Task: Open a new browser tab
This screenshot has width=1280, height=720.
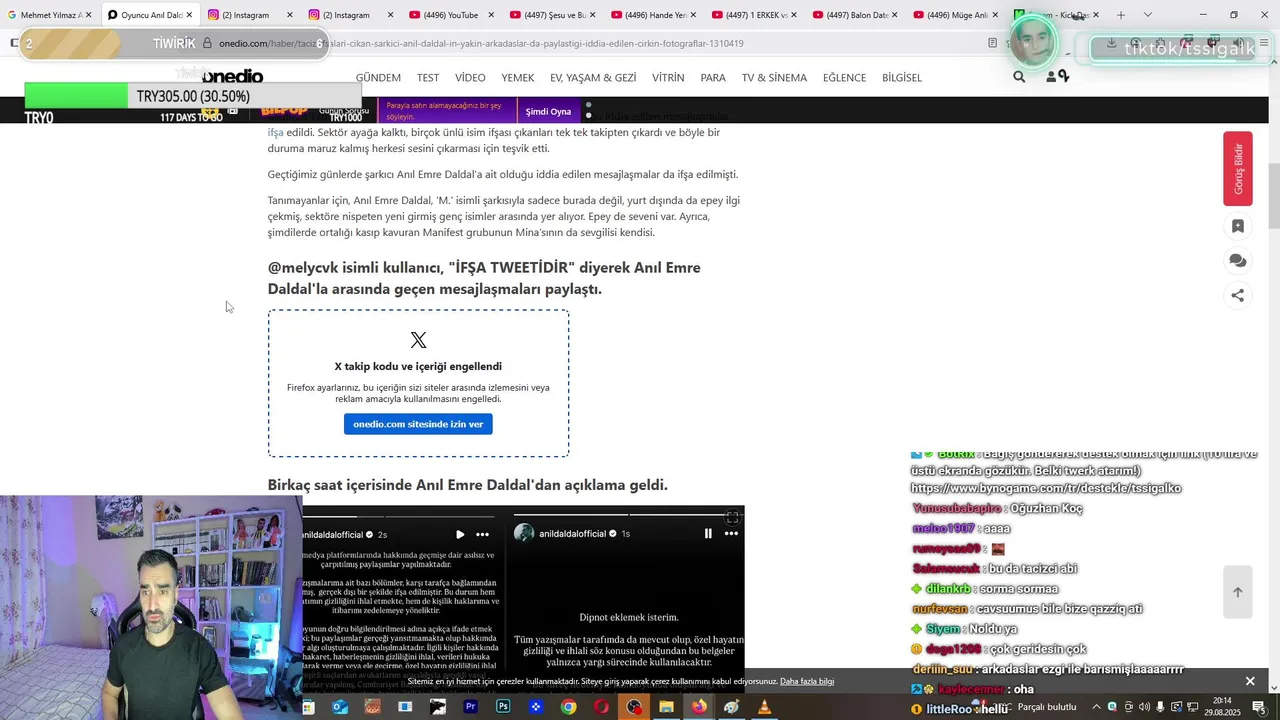Action: coord(1121,15)
